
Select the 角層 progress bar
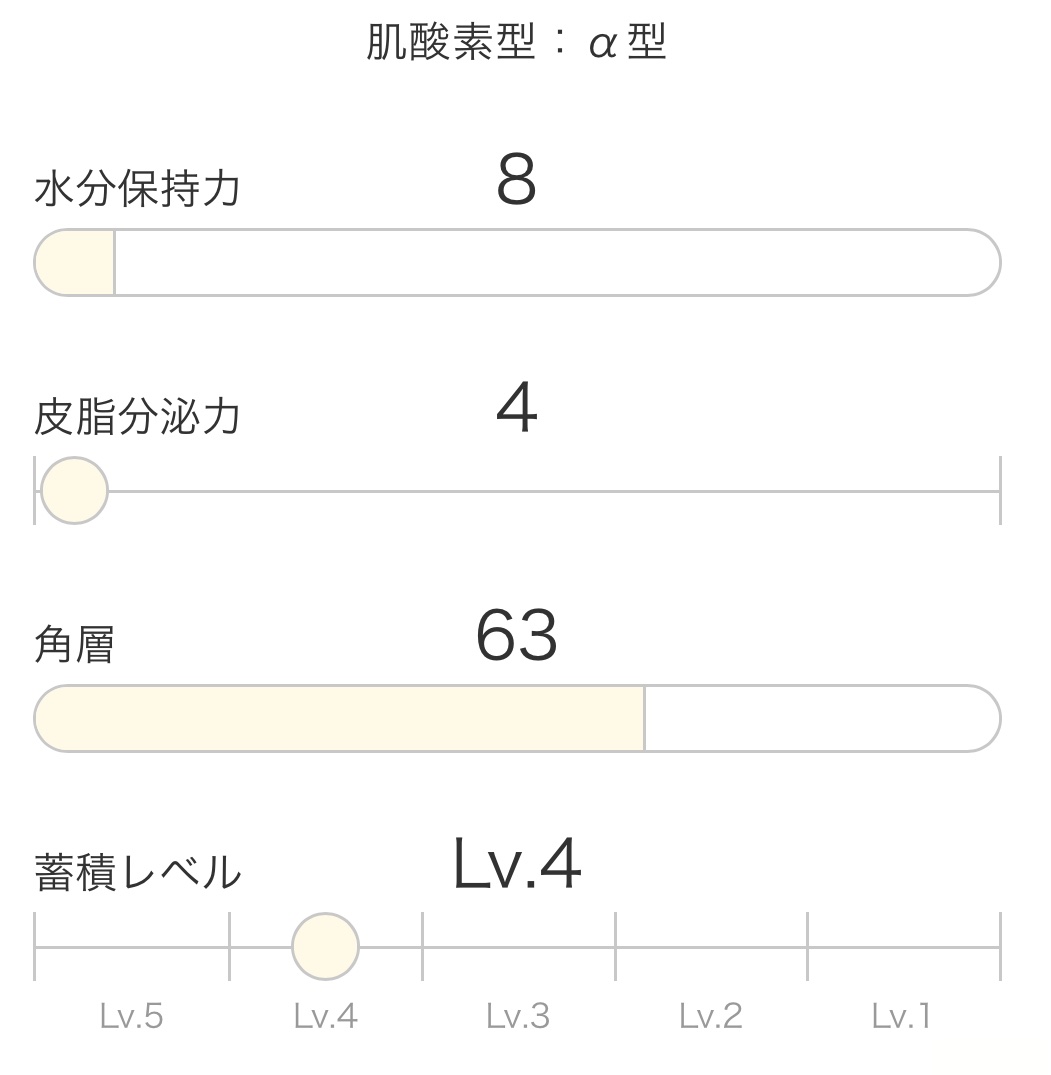click(x=516, y=717)
